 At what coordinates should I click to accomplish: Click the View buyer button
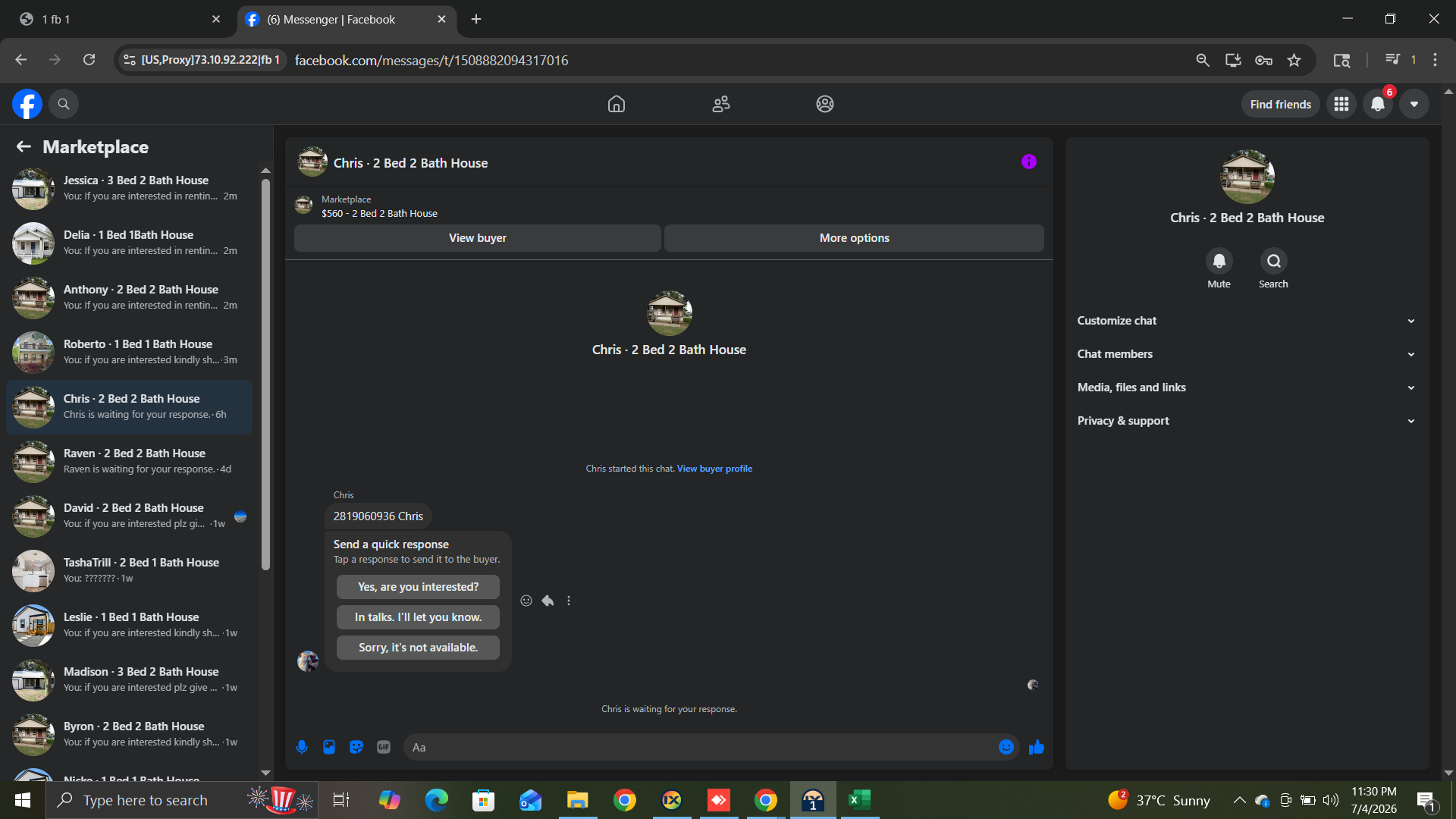click(478, 238)
